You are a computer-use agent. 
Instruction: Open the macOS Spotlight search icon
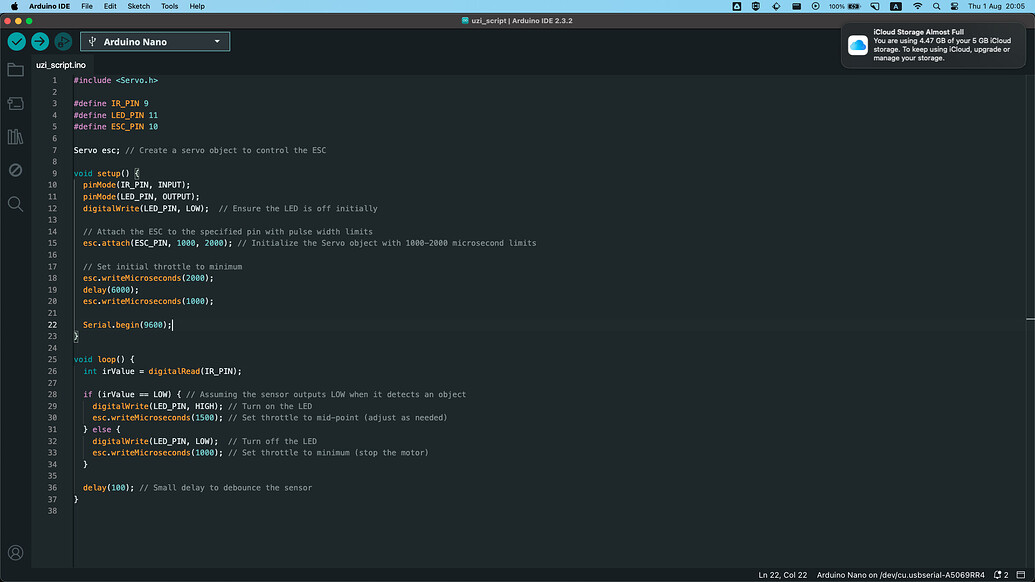[936, 5]
